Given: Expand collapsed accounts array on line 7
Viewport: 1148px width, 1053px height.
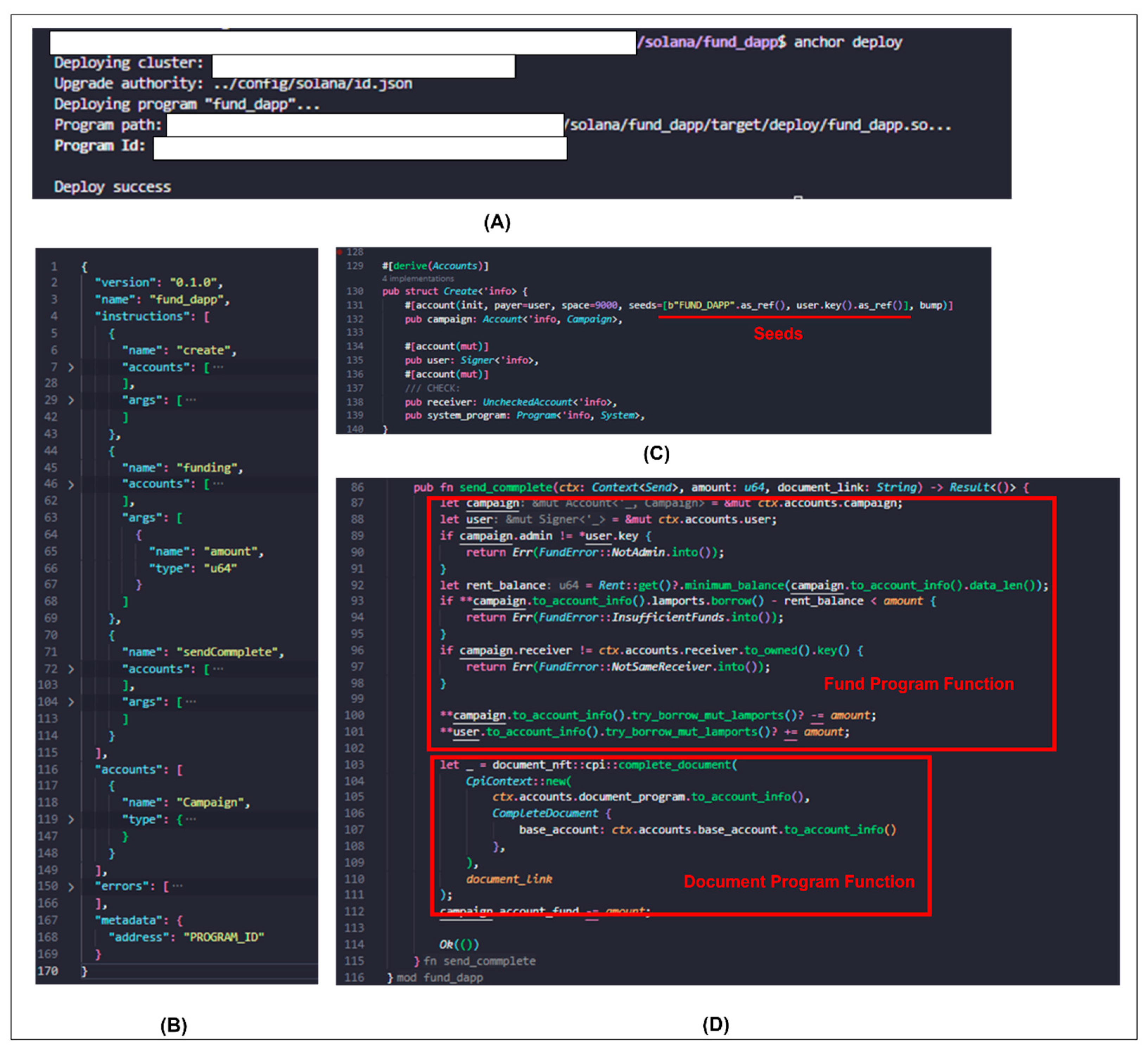Looking at the screenshot, I should pos(71,368).
